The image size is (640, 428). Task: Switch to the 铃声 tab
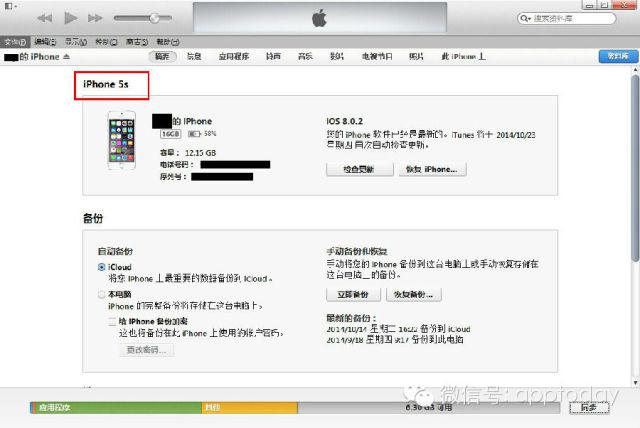(273, 57)
